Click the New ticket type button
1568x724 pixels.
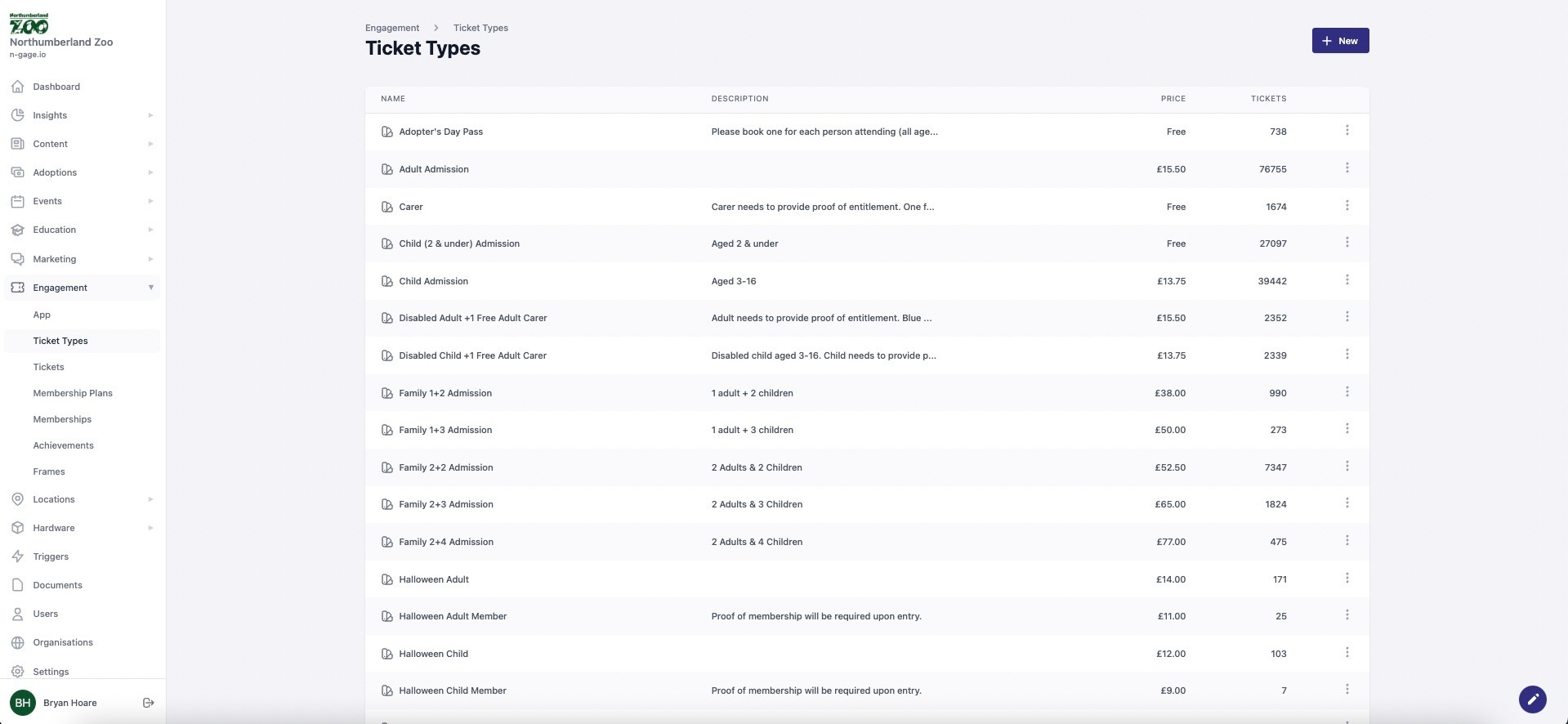1340,41
